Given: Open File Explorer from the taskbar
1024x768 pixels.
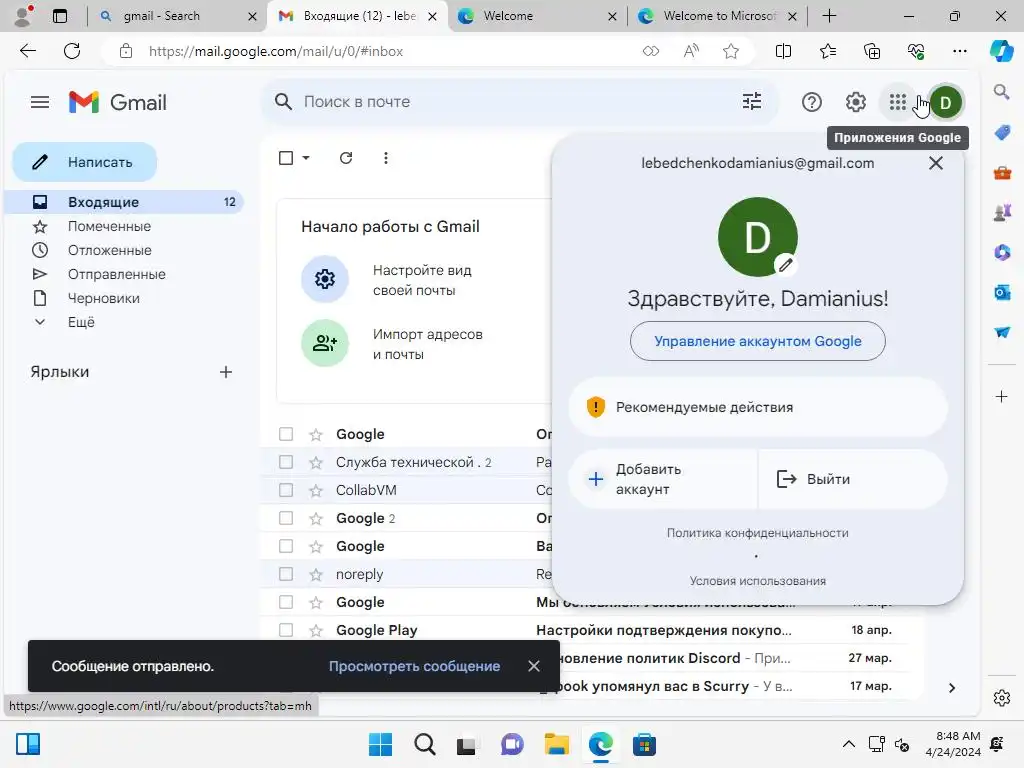Looking at the screenshot, I should click(x=556, y=744).
